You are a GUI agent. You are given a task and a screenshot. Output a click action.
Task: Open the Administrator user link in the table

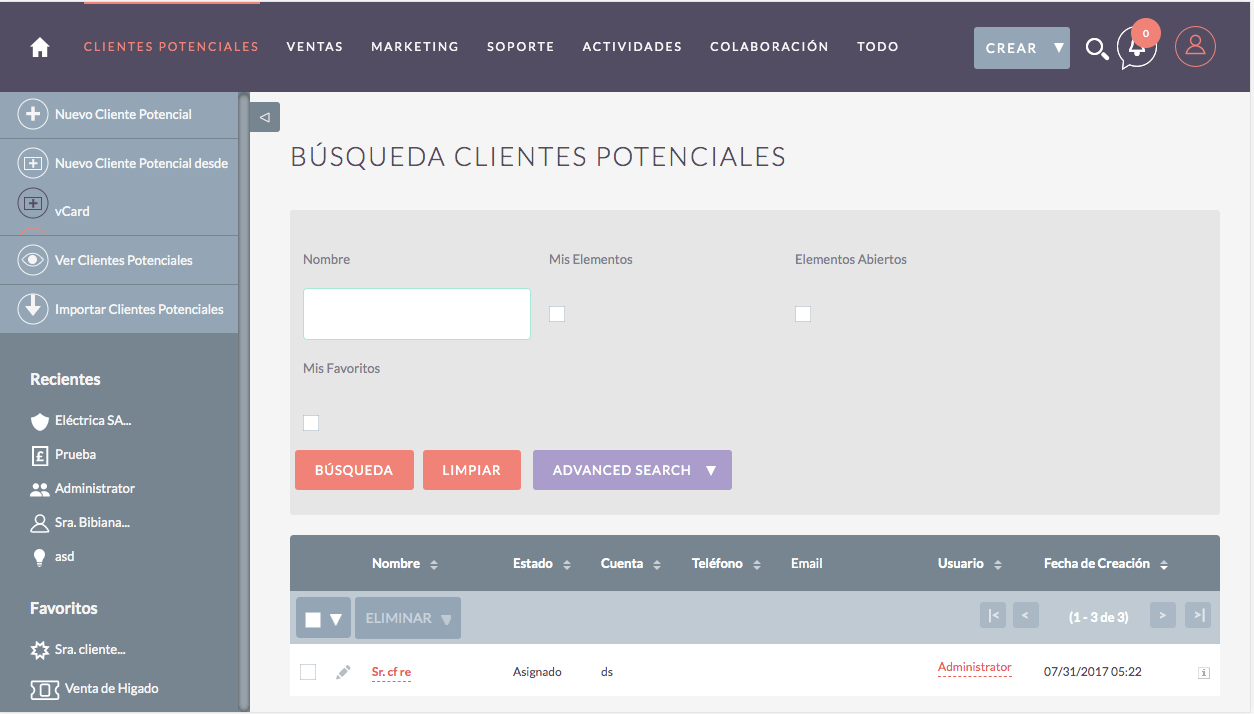(974, 667)
